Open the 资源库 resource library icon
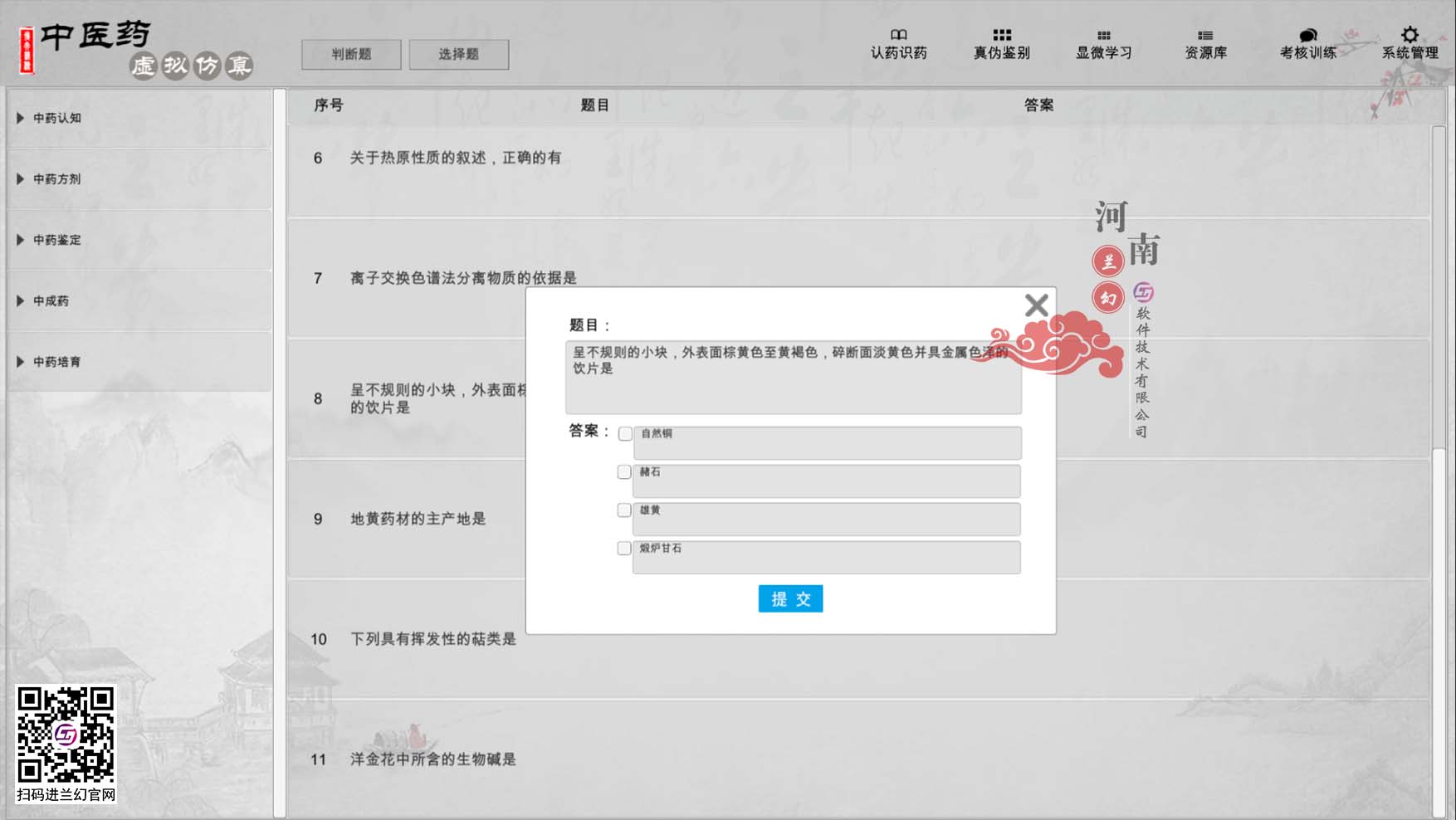1456x820 pixels. (x=1206, y=43)
